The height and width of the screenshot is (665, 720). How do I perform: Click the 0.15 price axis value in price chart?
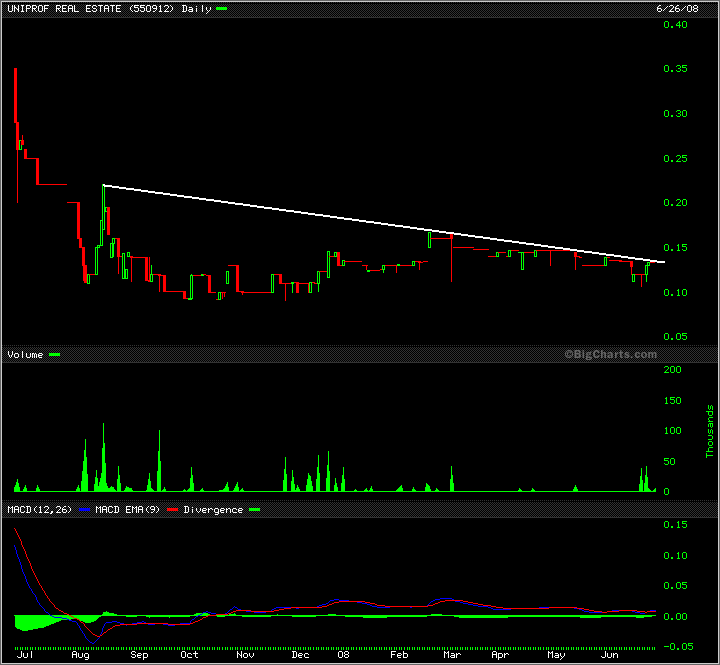675,248
